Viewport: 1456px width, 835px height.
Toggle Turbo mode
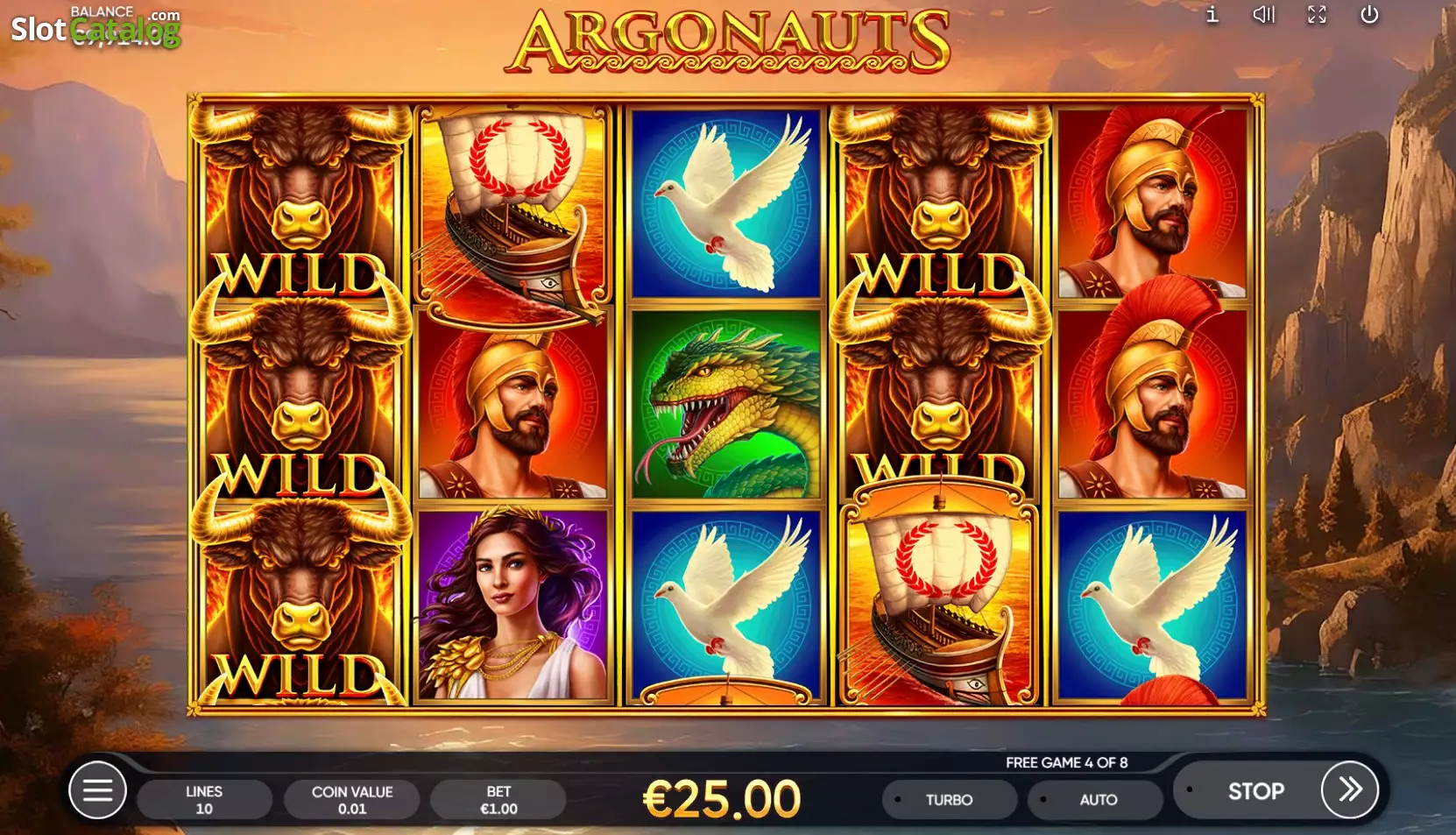[x=950, y=799]
